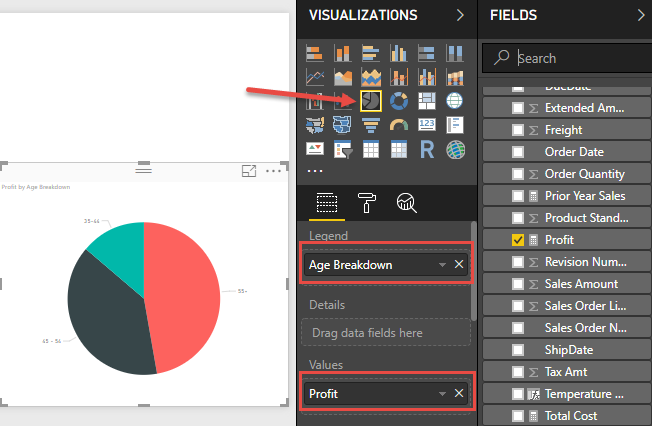Select the pie chart visualization
The image size is (652, 426).
tap(370, 100)
